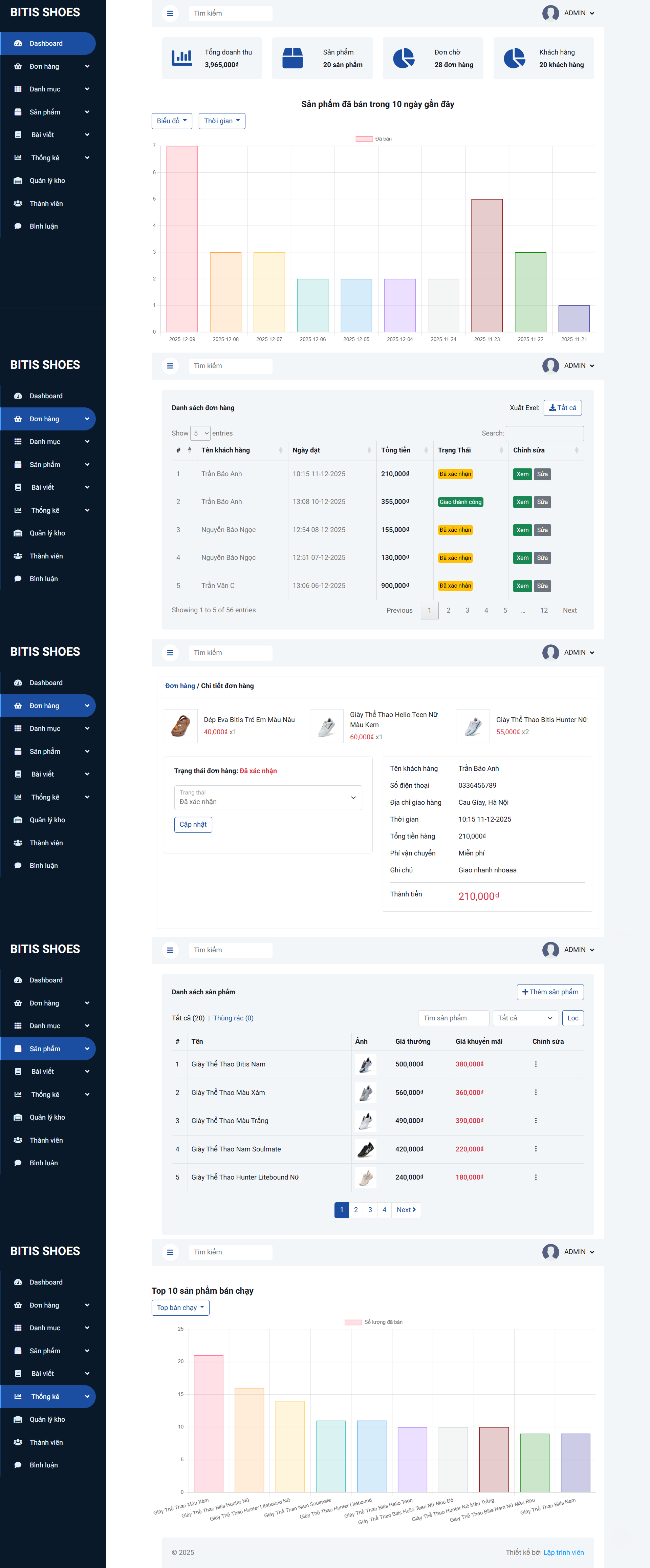
Task: Toggle the Số lượng đã bán legend
Action: click(373, 1322)
